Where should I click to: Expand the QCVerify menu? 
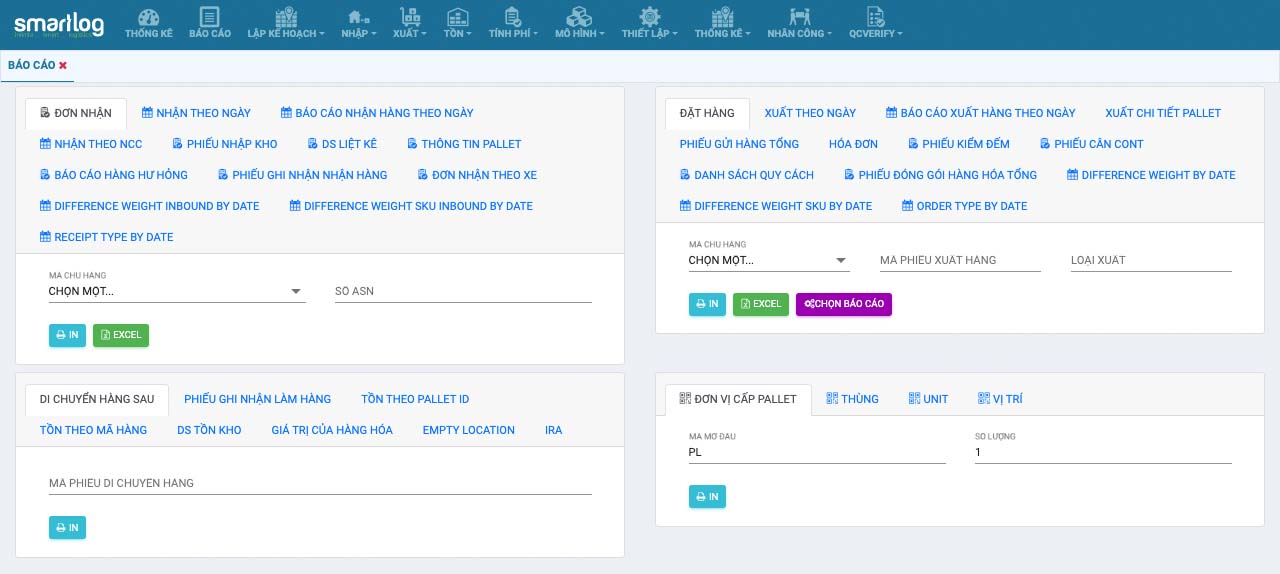[x=875, y=24]
